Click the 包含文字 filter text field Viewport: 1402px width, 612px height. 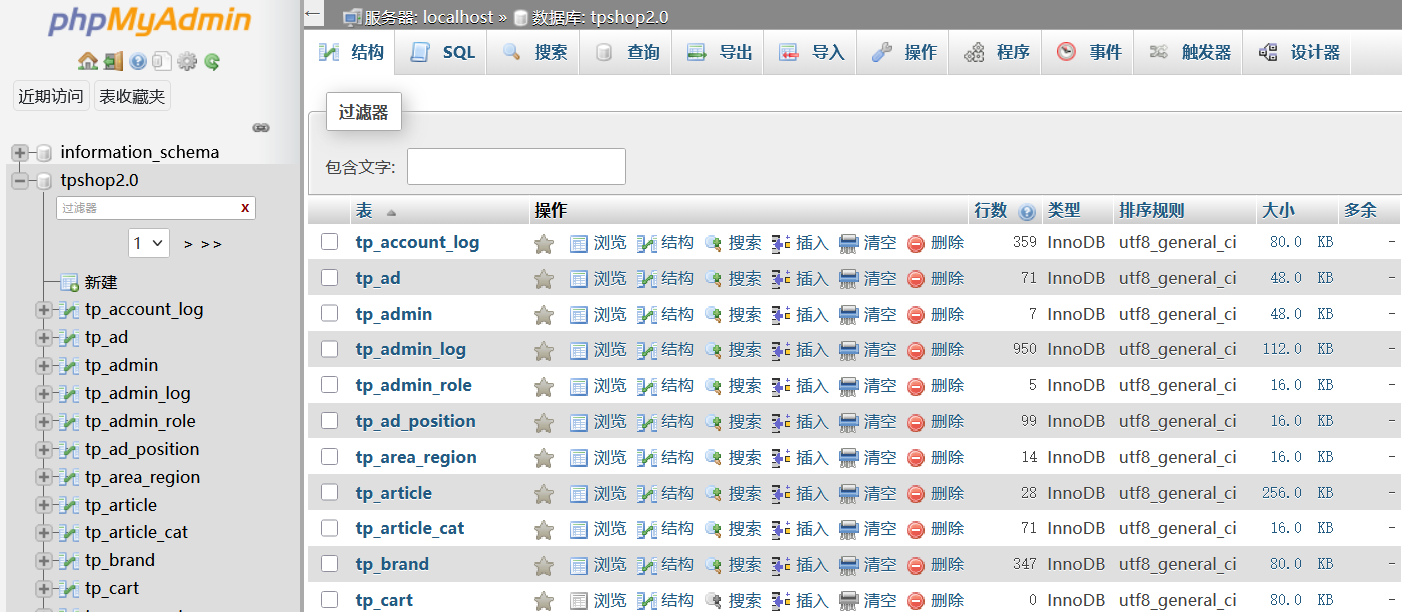point(516,167)
